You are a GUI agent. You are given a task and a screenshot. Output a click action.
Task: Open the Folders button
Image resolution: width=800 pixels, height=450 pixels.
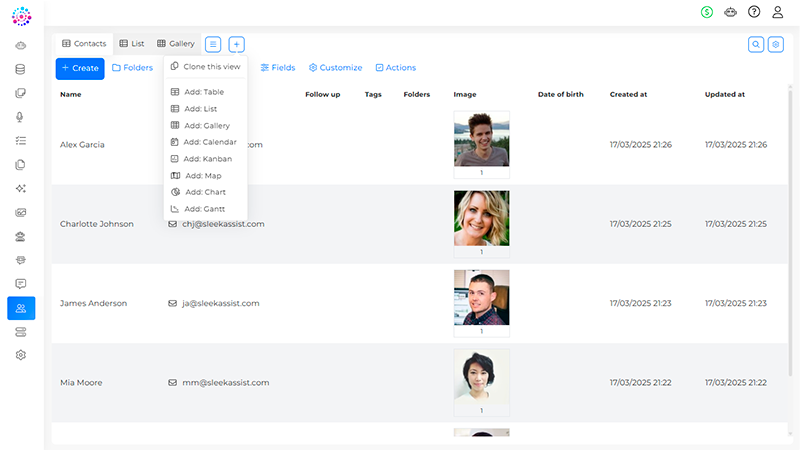click(133, 68)
